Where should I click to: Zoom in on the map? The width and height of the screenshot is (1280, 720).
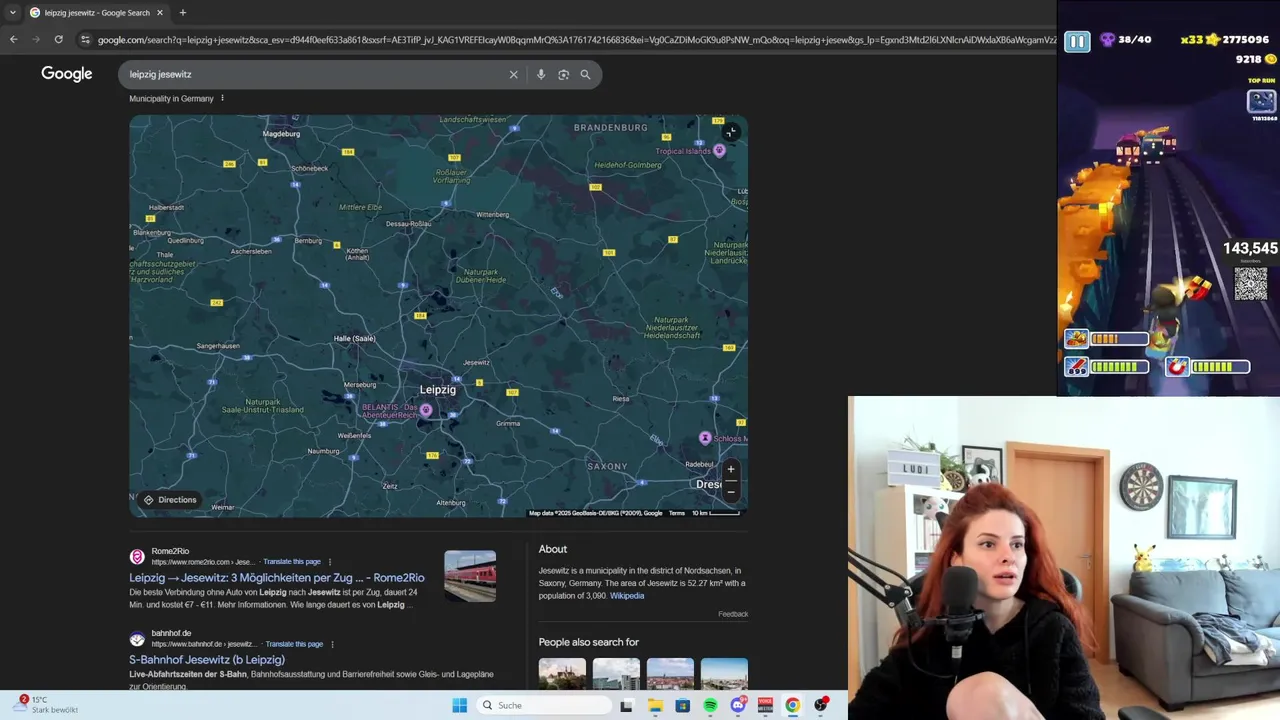click(x=731, y=469)
